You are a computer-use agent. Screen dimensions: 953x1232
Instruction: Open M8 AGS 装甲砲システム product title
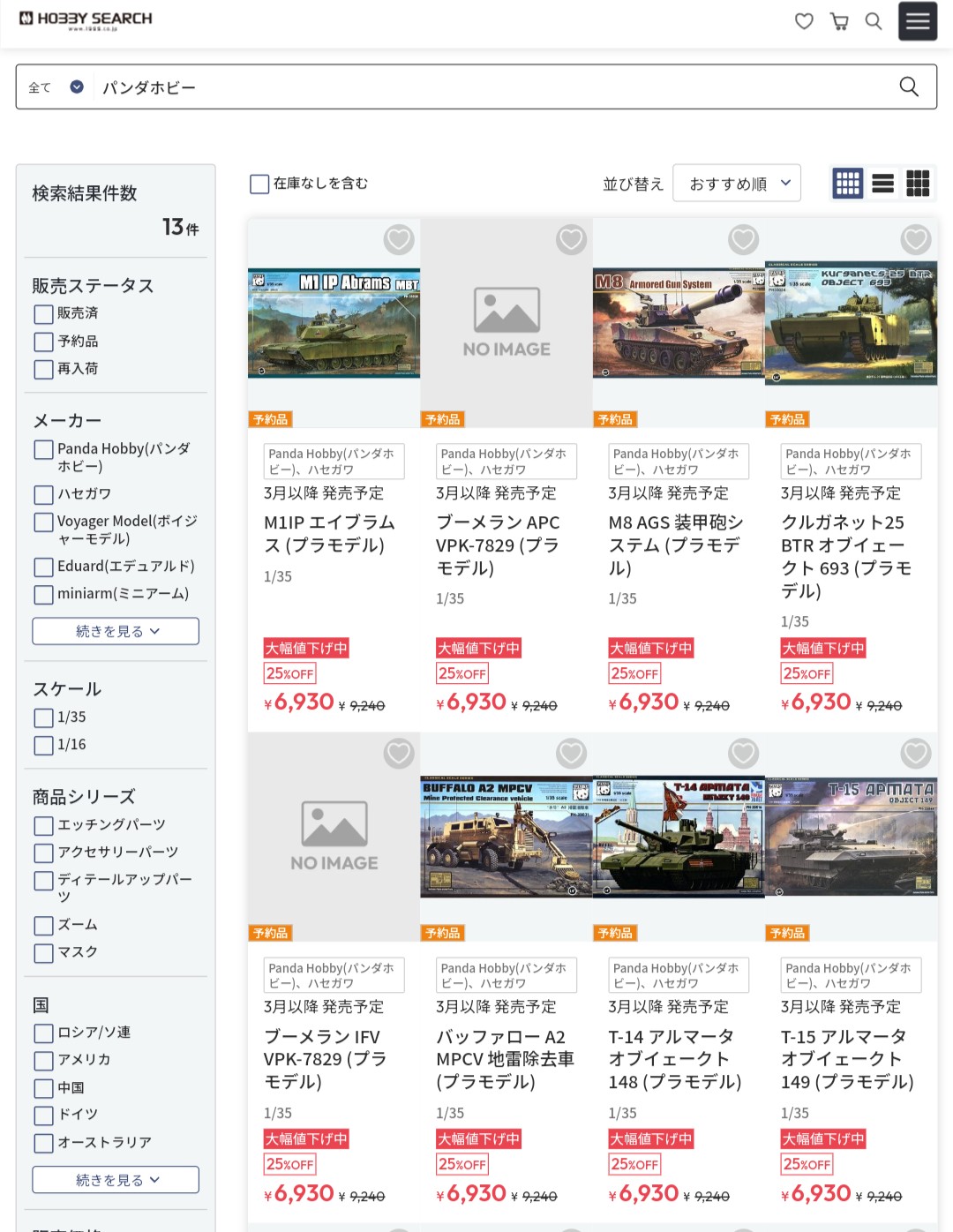click(677, 545)
